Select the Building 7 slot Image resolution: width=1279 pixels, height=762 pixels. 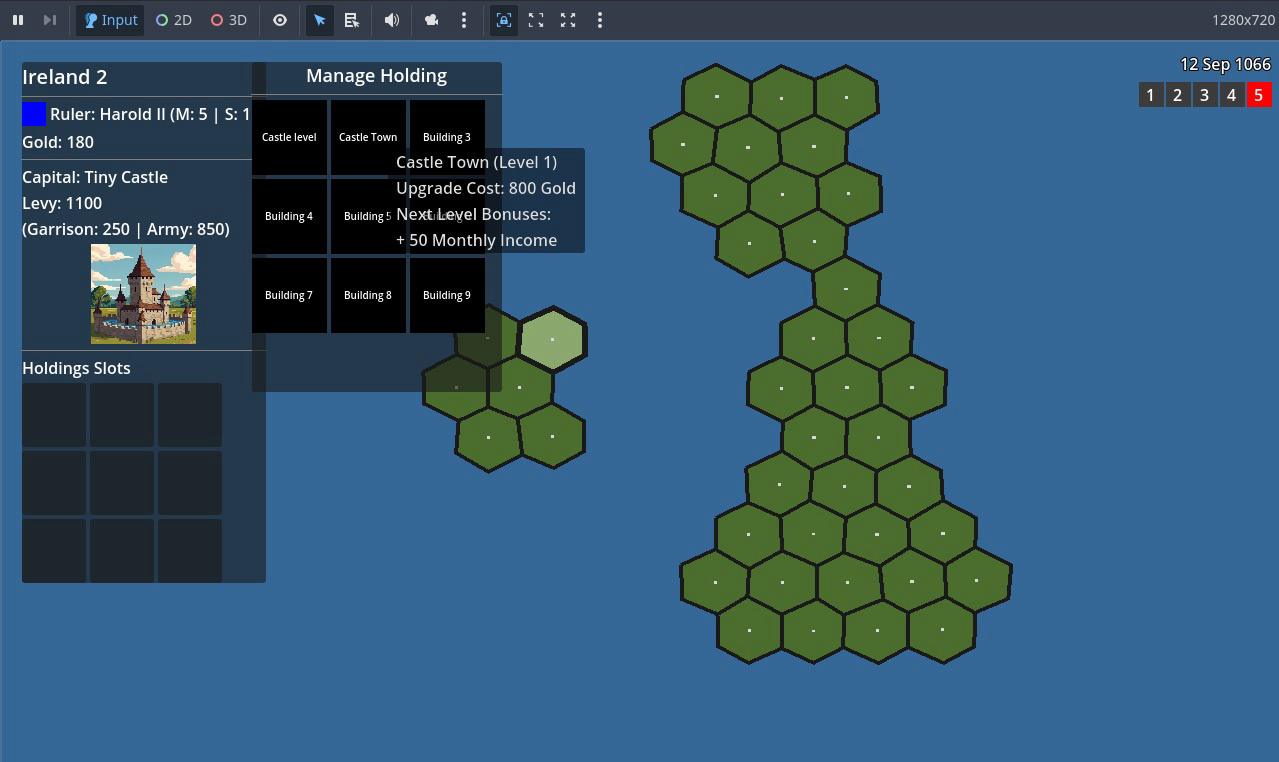[x=289, y=295]
